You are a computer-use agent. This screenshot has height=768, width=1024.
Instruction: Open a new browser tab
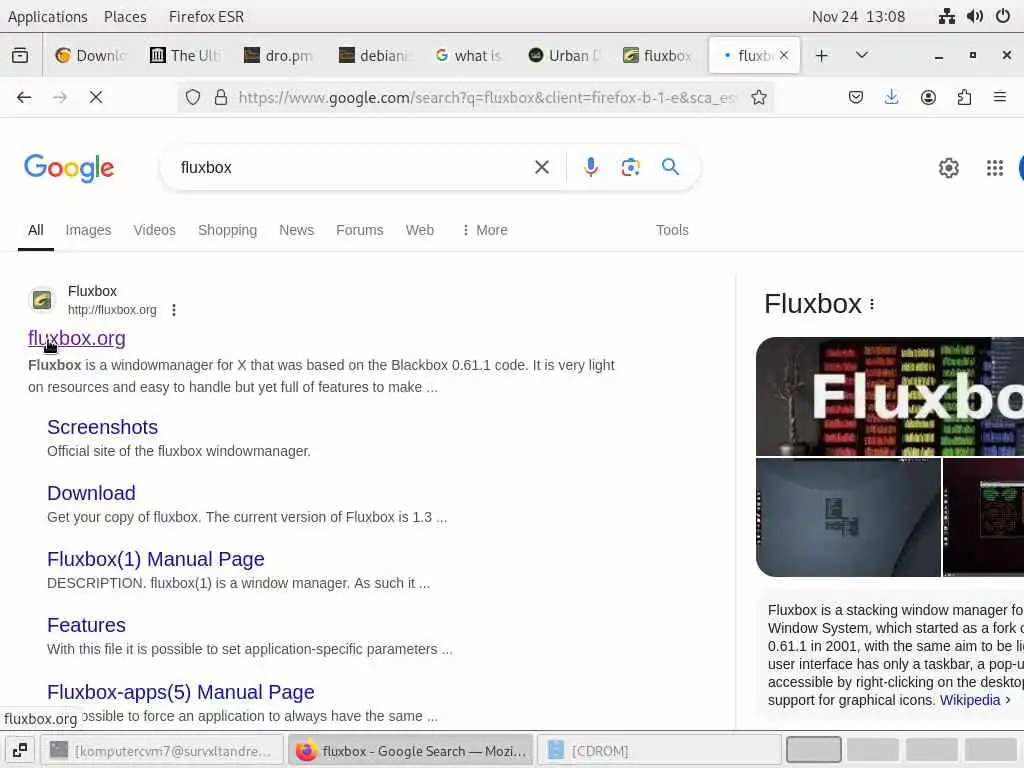tap(822, 56)
